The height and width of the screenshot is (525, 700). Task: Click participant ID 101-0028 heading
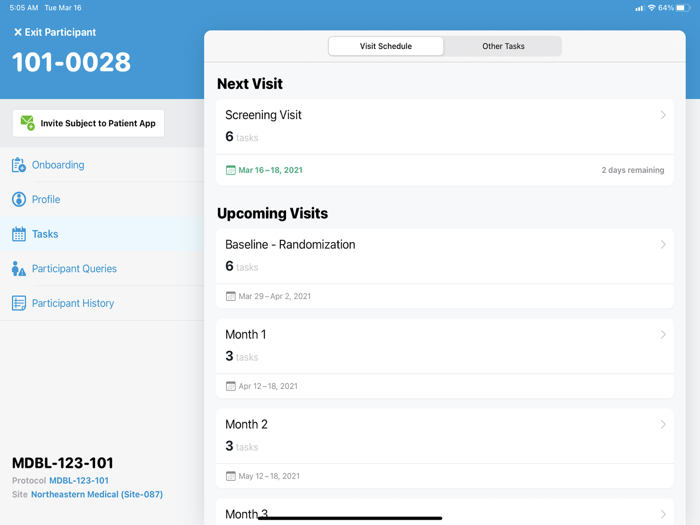coord(71,62)
